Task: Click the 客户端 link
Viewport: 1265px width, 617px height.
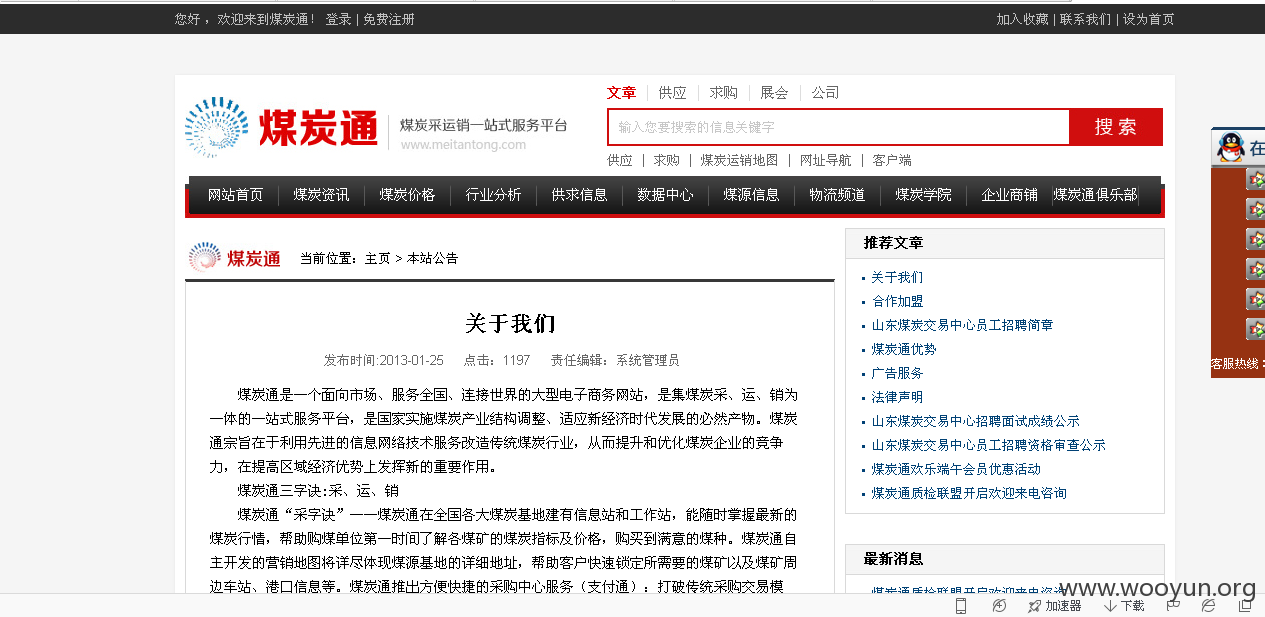Action: [x=892, y=160]
